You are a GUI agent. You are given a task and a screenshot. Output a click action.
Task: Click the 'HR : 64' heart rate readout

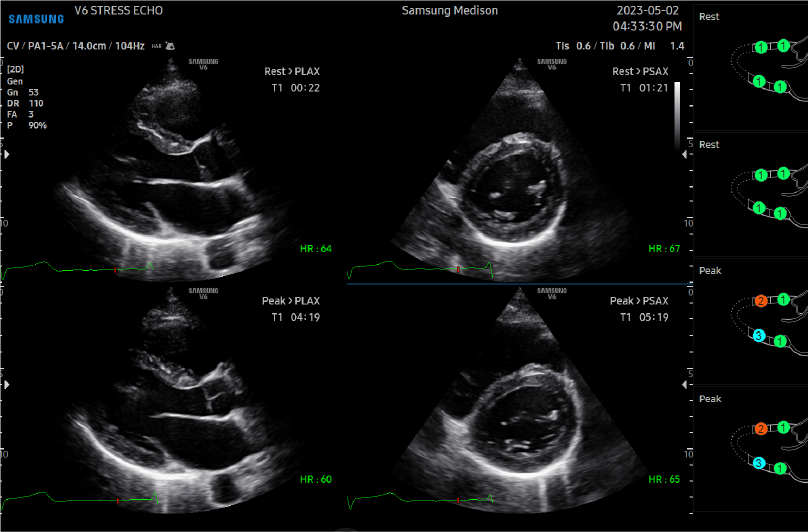click(x=316, y=248)
